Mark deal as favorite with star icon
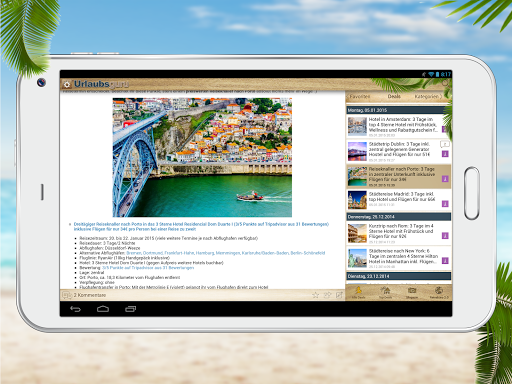 pos(315,295)
